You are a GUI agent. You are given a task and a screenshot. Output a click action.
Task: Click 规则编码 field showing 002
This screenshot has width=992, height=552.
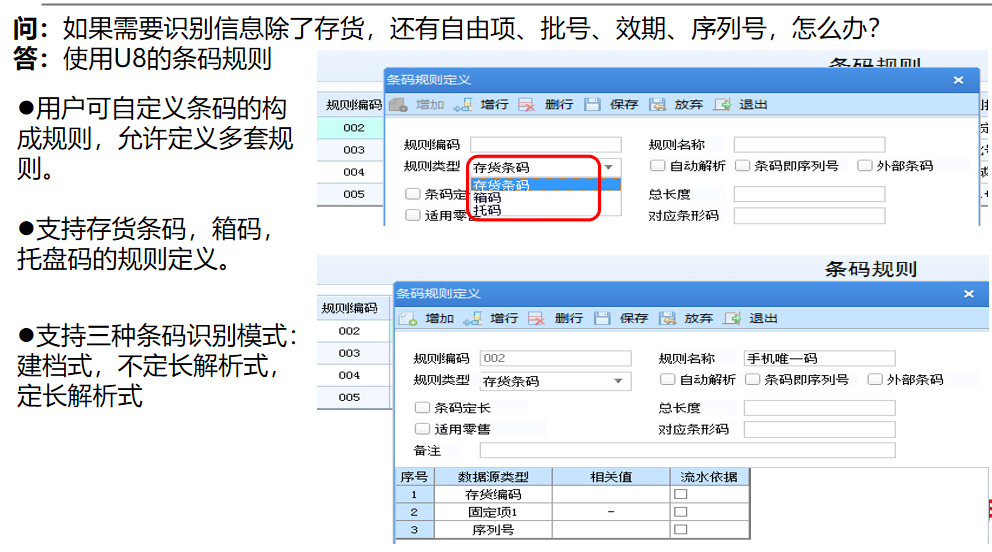[x=555, y=359]
